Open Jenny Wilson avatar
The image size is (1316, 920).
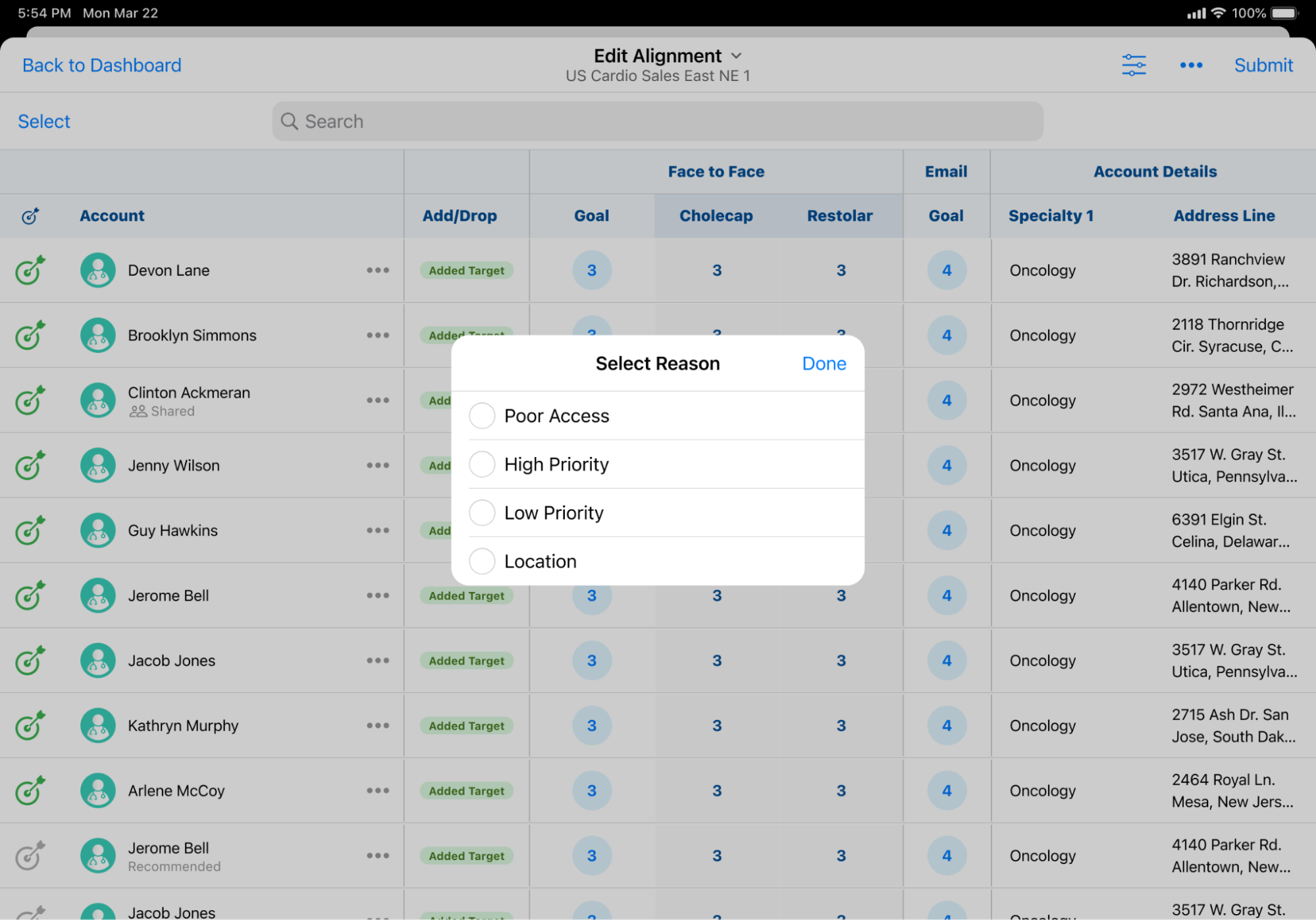(x=98, y=466)
